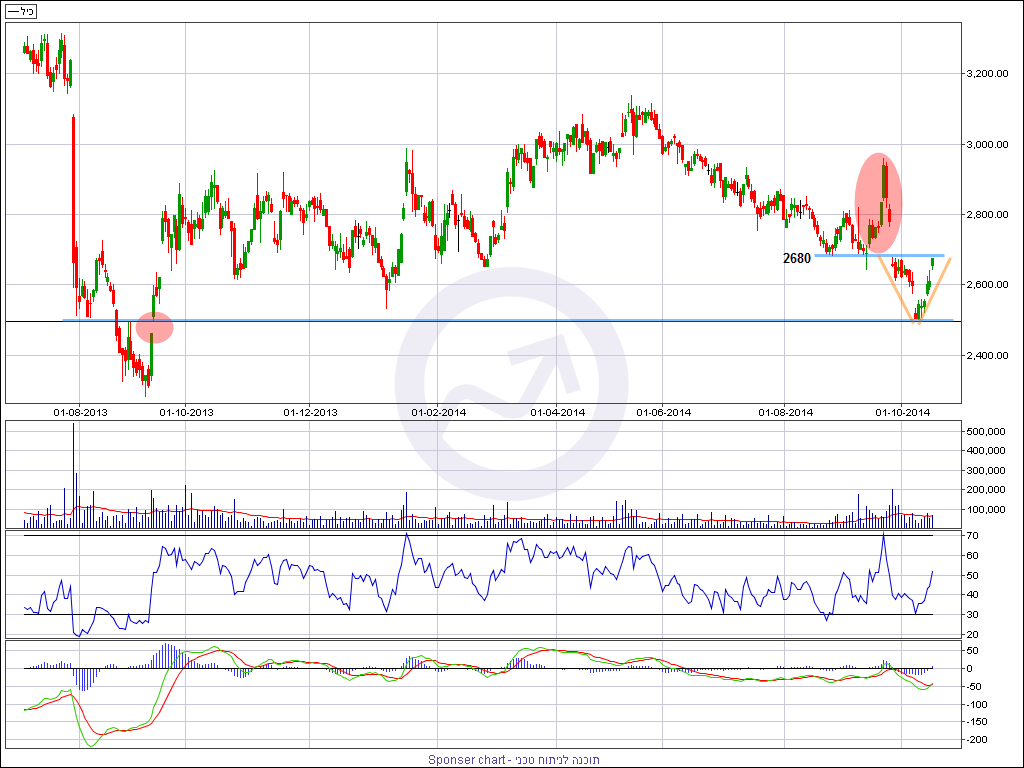Pick the 01-06-2014 date marker
The height and width of the screenshot is (768, 1024).
point(664,412)
